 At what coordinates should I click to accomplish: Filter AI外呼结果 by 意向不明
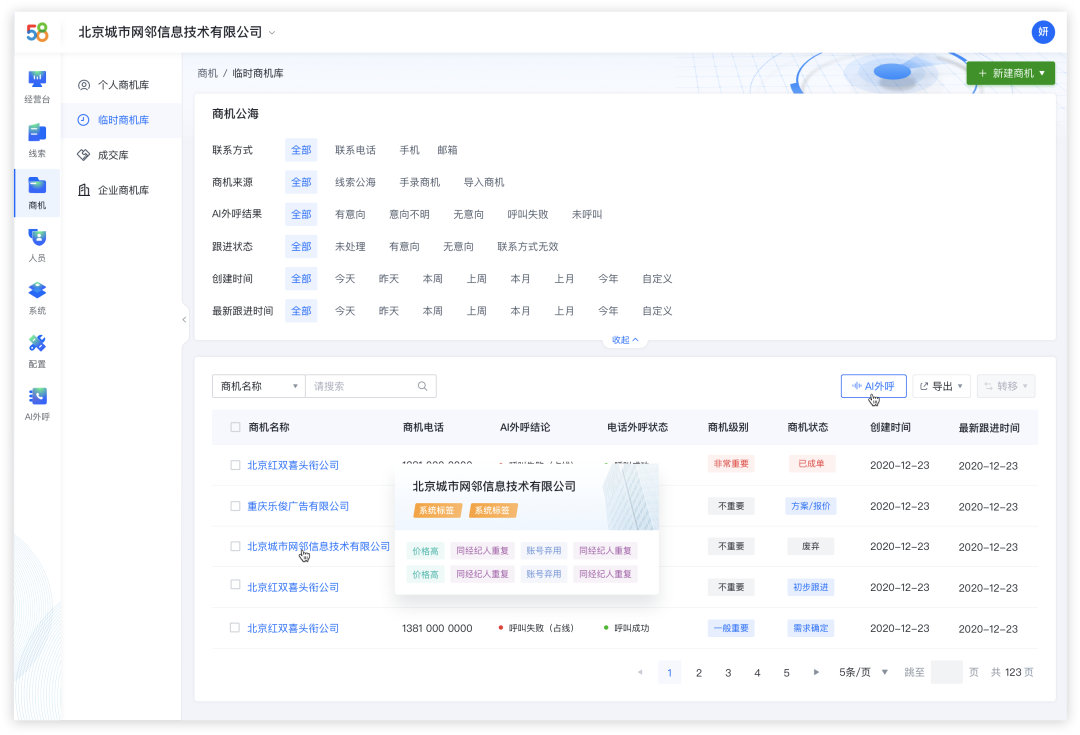[409, 215]
